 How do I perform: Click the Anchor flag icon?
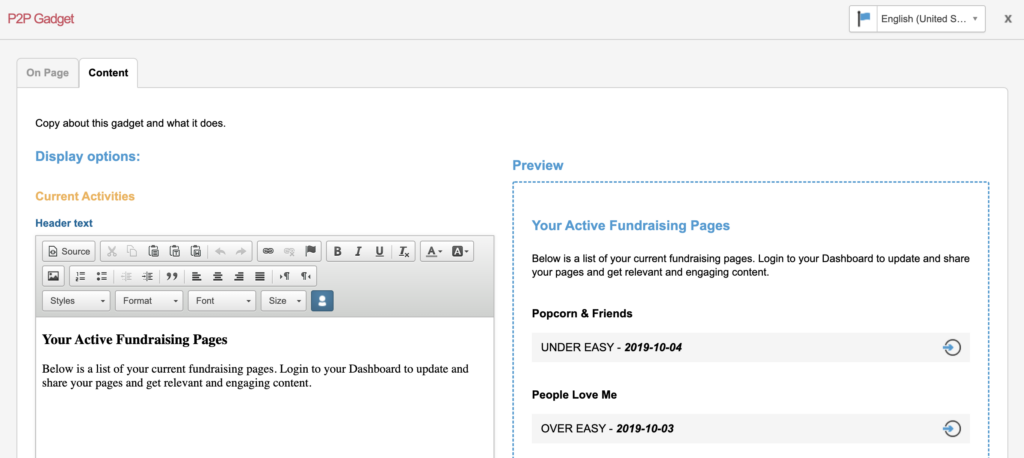click(310, 251)
